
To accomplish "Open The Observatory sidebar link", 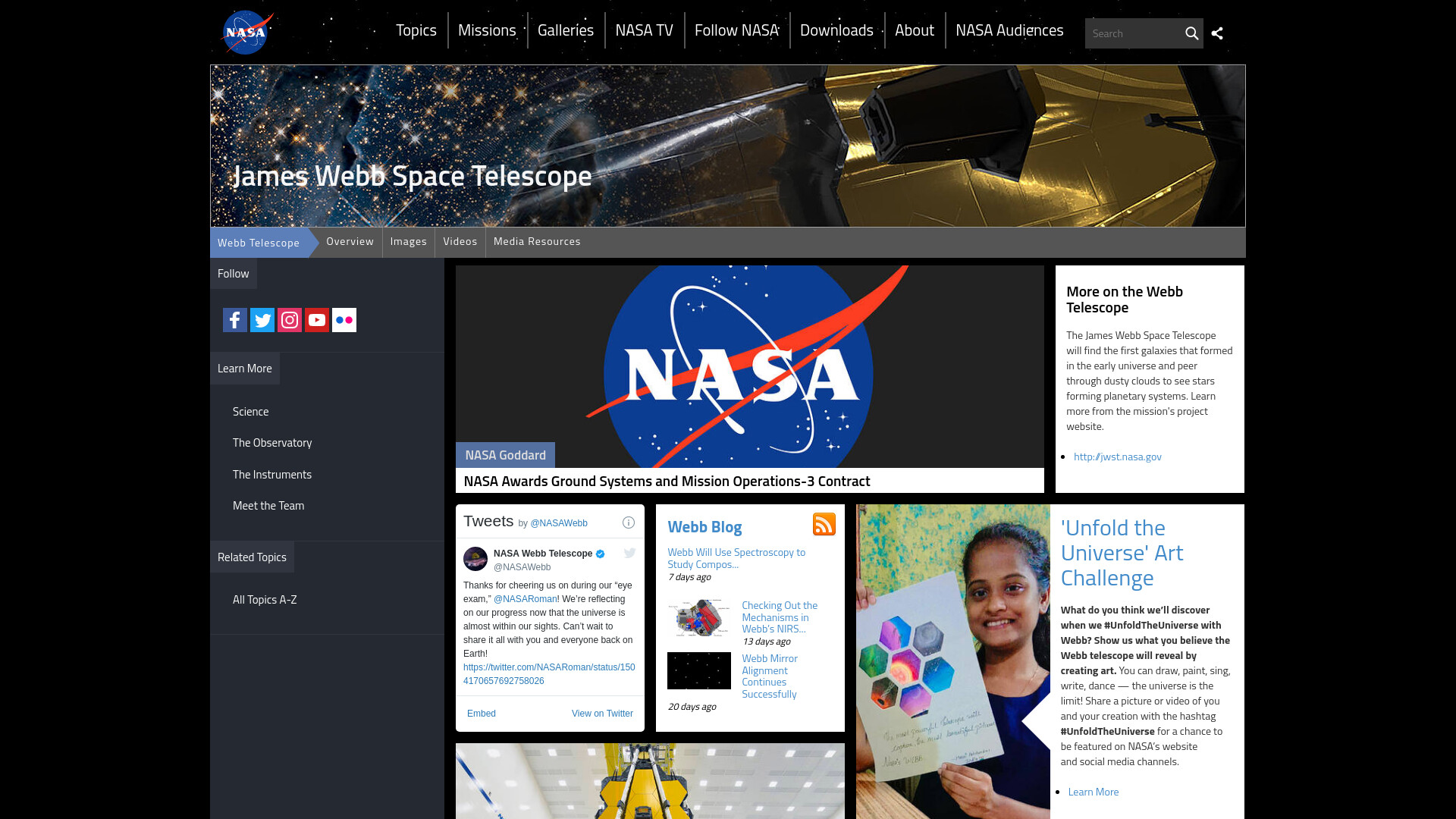I will pyautogui.click(x=272, y=443).
